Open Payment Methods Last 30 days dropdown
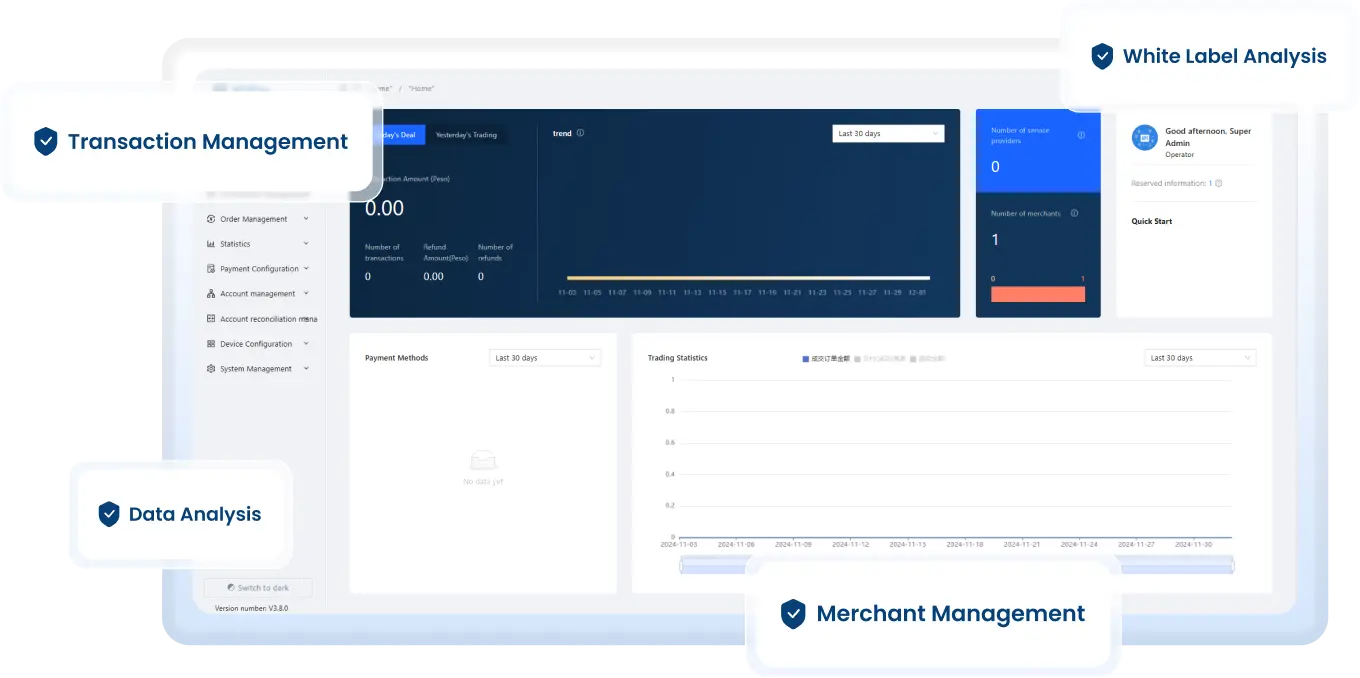The height and width of the screenshot is (678, 1360). pyautogui.click(x=545, y=358)
